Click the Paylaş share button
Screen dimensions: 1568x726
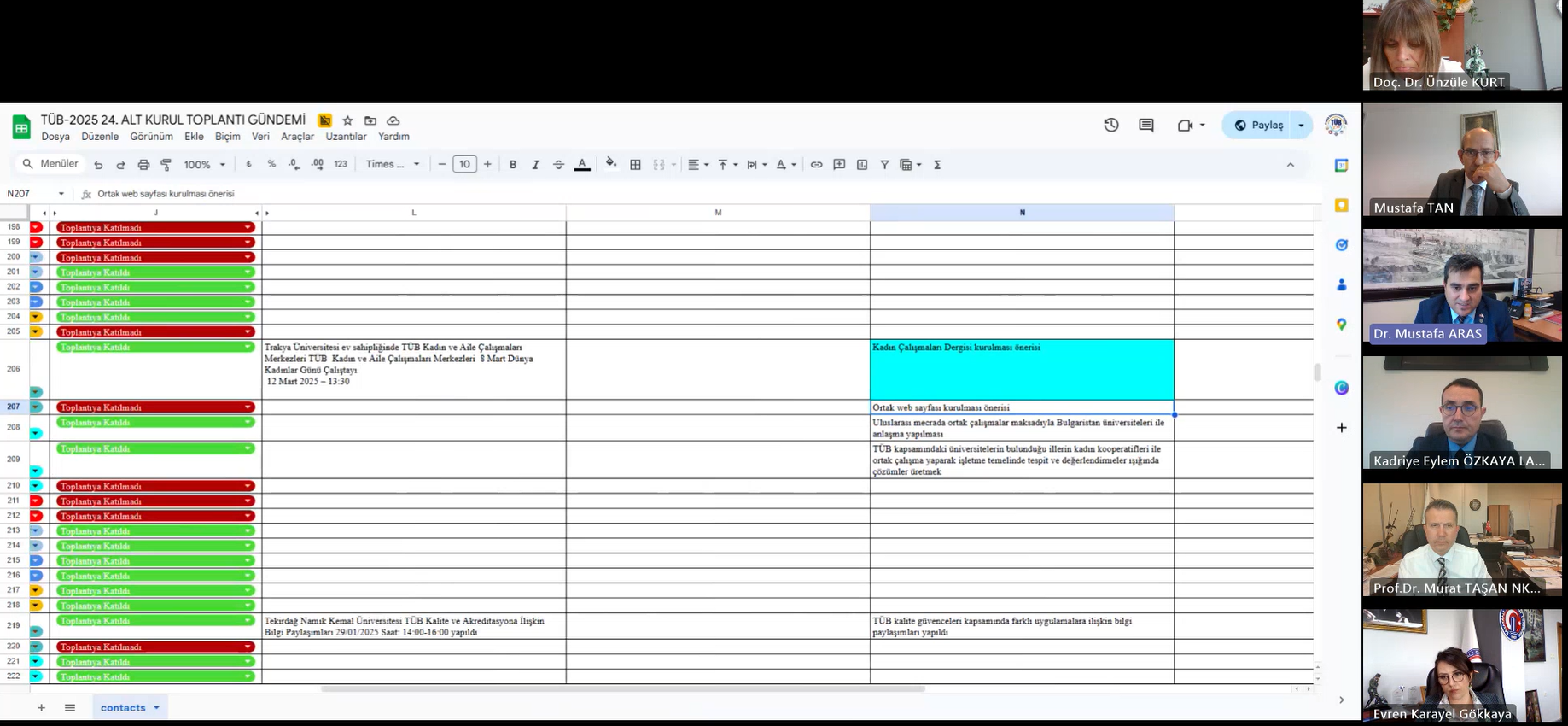point(1258,126)
